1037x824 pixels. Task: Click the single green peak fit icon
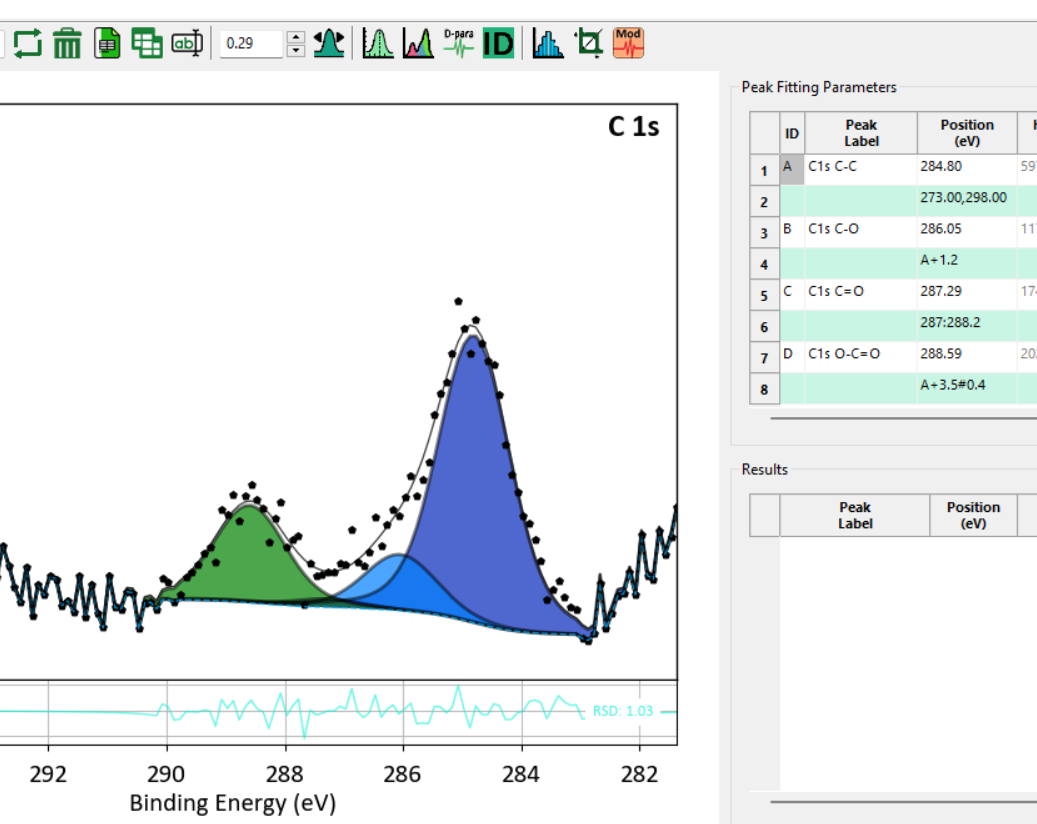378,44
